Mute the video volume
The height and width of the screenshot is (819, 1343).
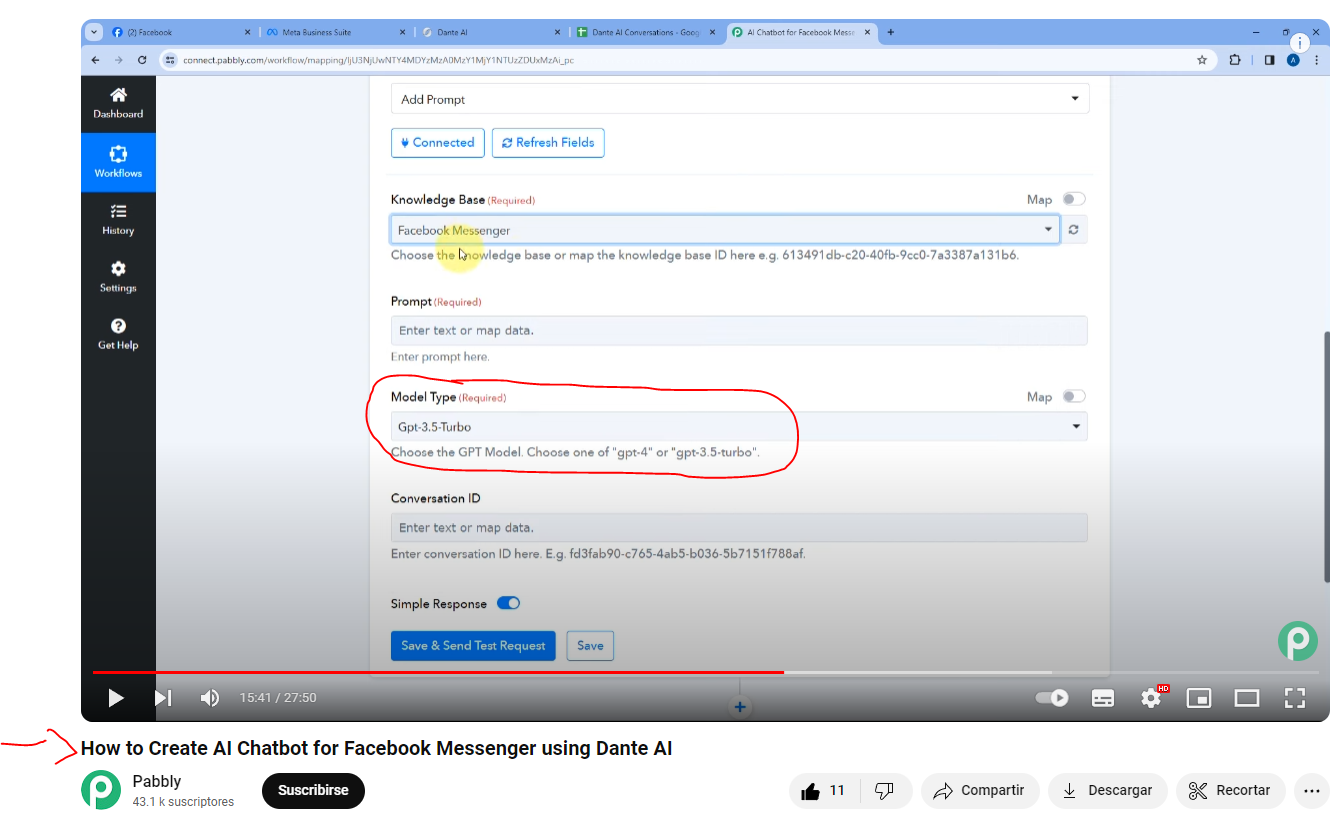(210, 698)
